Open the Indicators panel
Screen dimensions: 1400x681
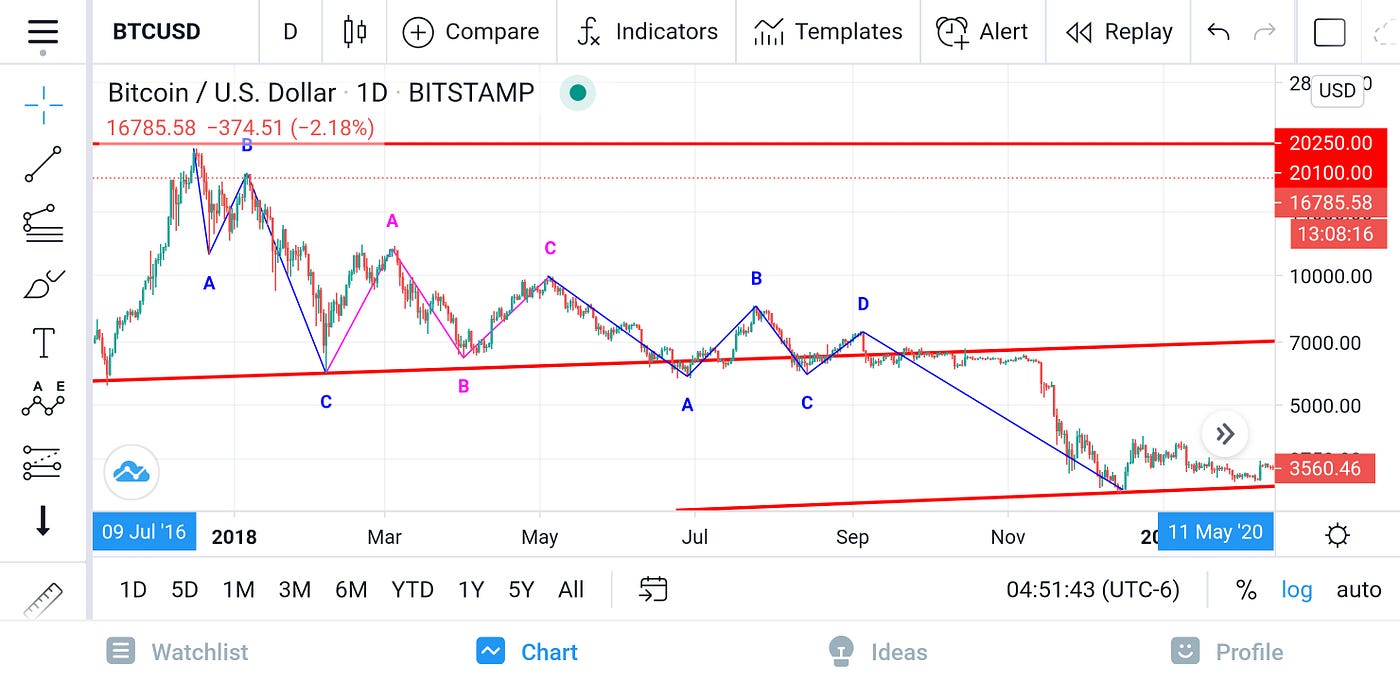pos(646,31)
